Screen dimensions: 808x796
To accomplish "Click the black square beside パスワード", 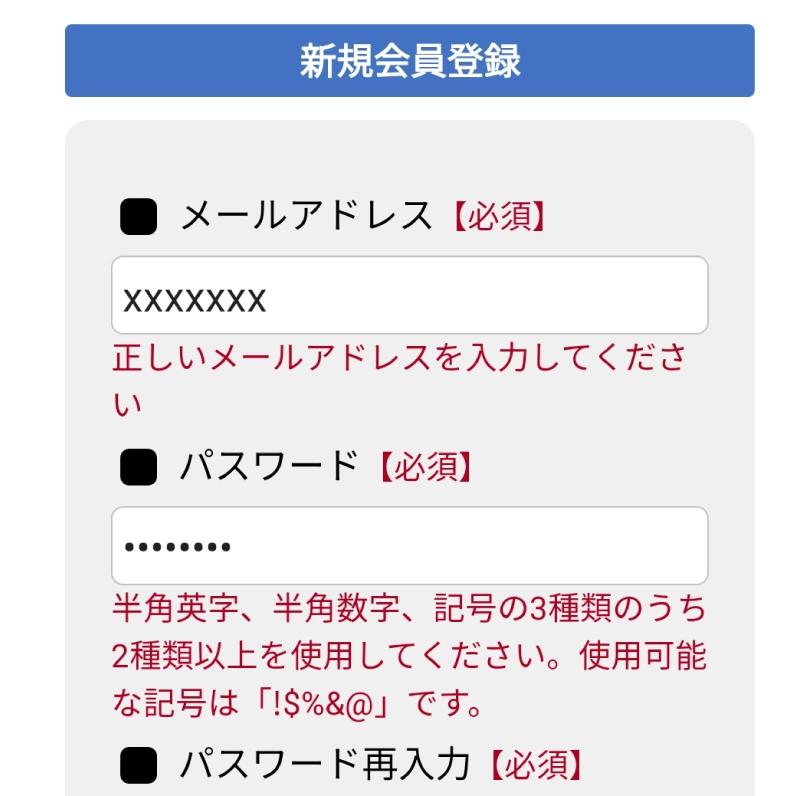I will coord(138,466).
